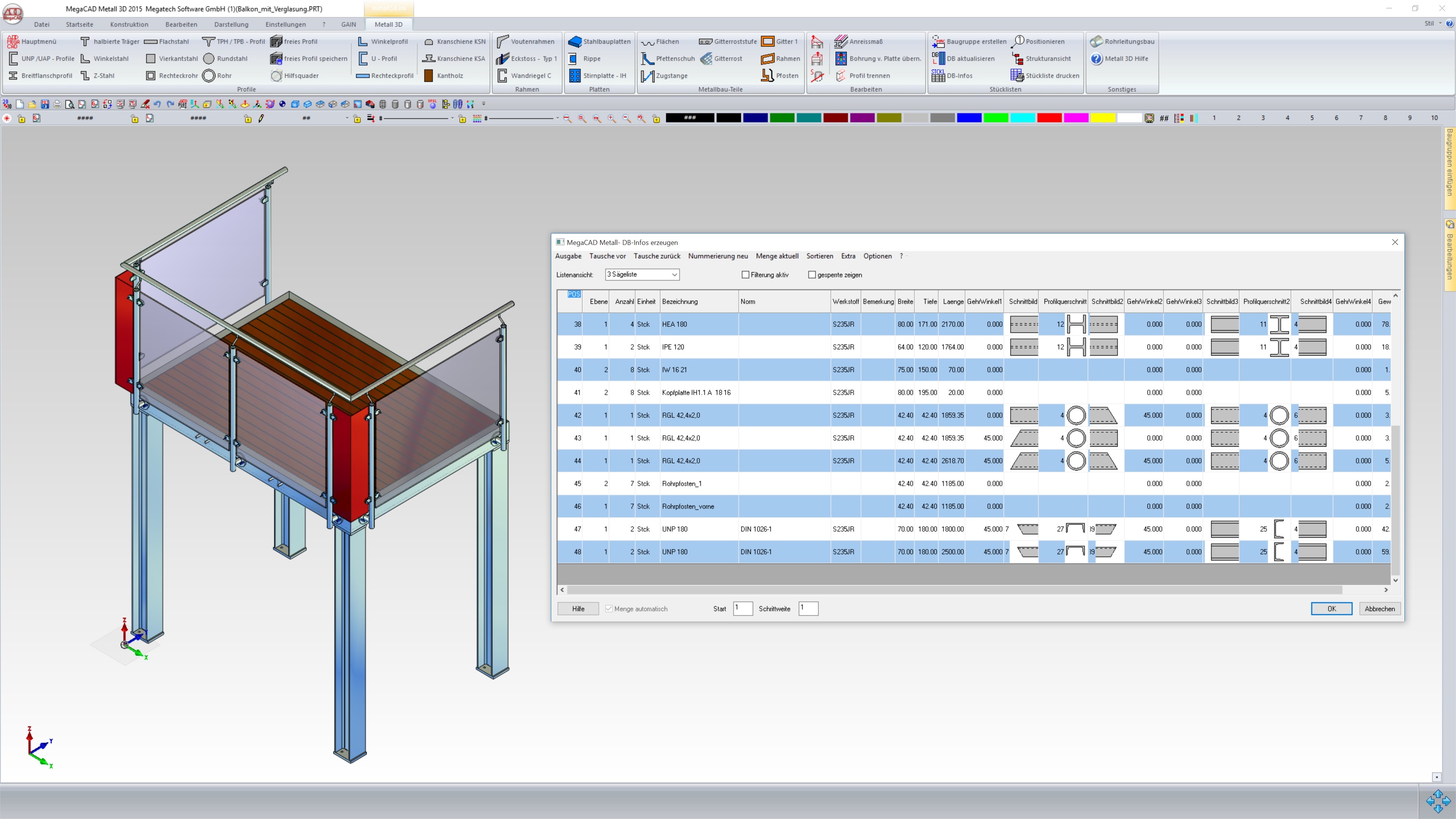Toggle gesperrte zeigen checkbox

812,275
